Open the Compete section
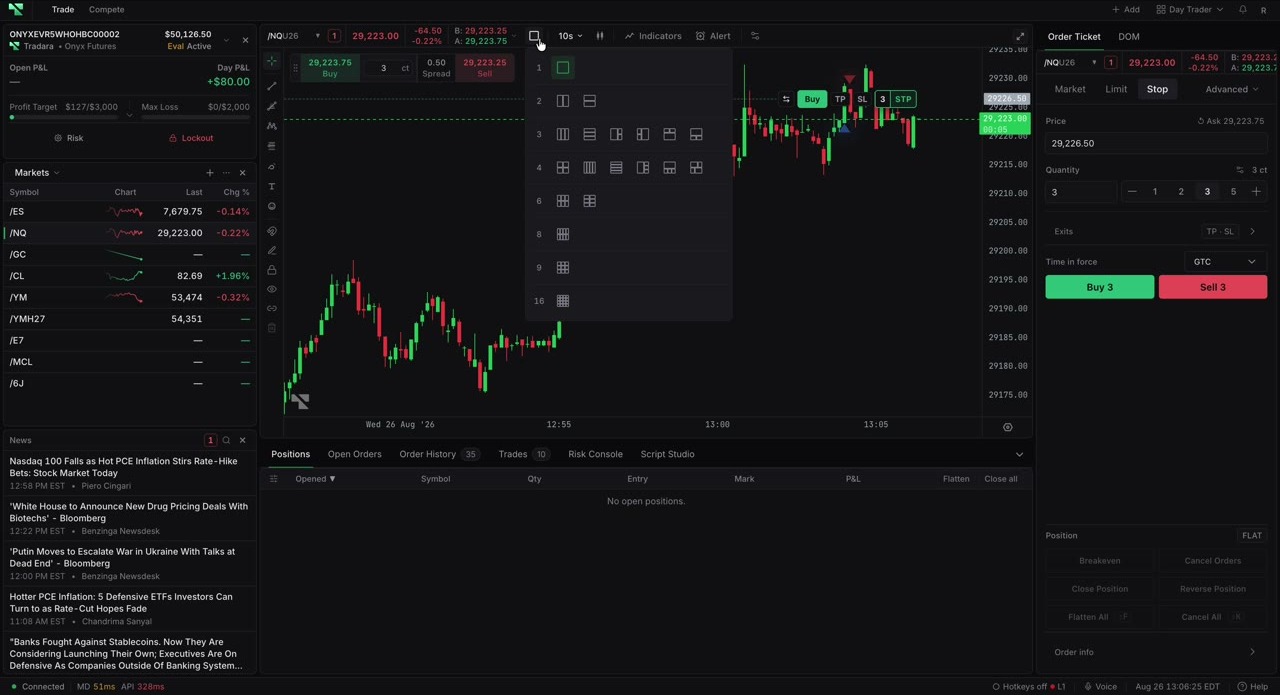 (x=107, y=10)
